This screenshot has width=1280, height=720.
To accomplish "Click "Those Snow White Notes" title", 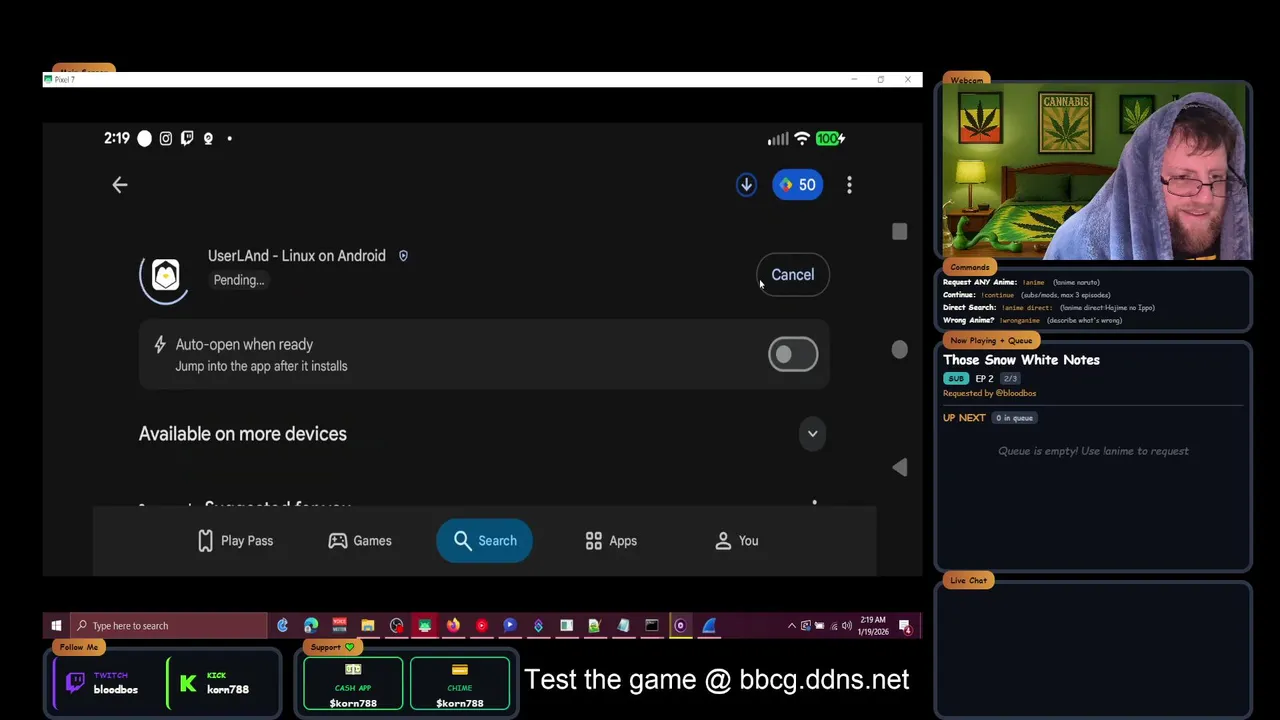I will [x=1021, y=360].
